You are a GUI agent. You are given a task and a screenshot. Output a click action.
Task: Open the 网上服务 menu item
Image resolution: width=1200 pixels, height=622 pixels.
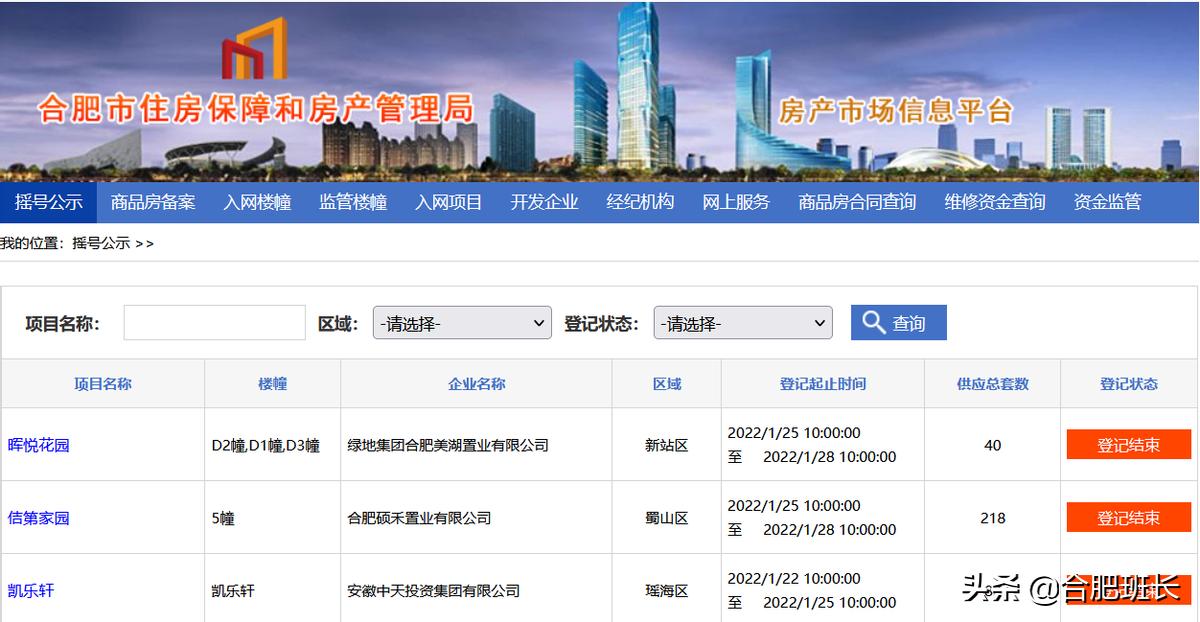pyautogui.click(x=738, y=201)
